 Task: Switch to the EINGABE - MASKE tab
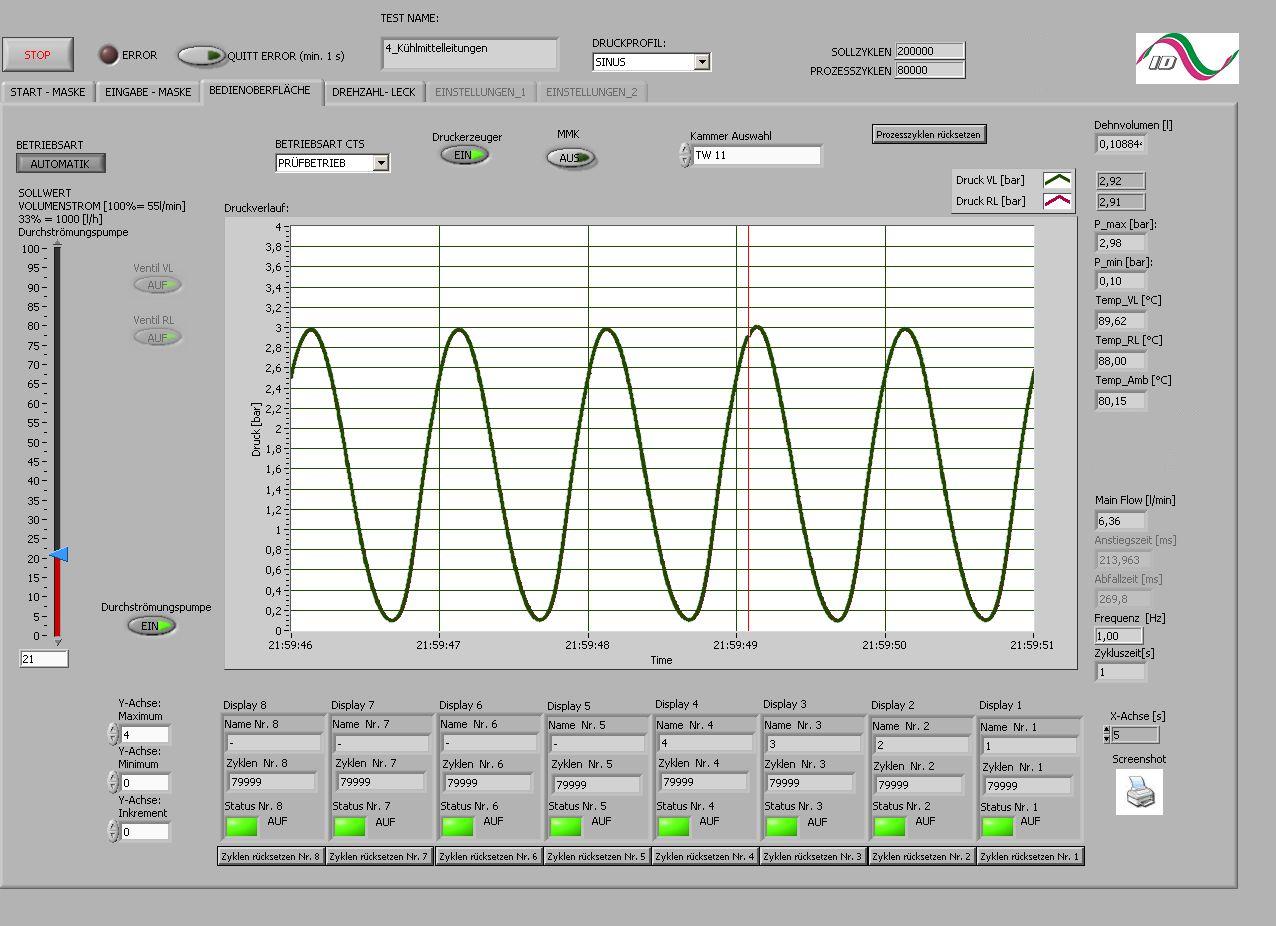(x=148, y=92)
